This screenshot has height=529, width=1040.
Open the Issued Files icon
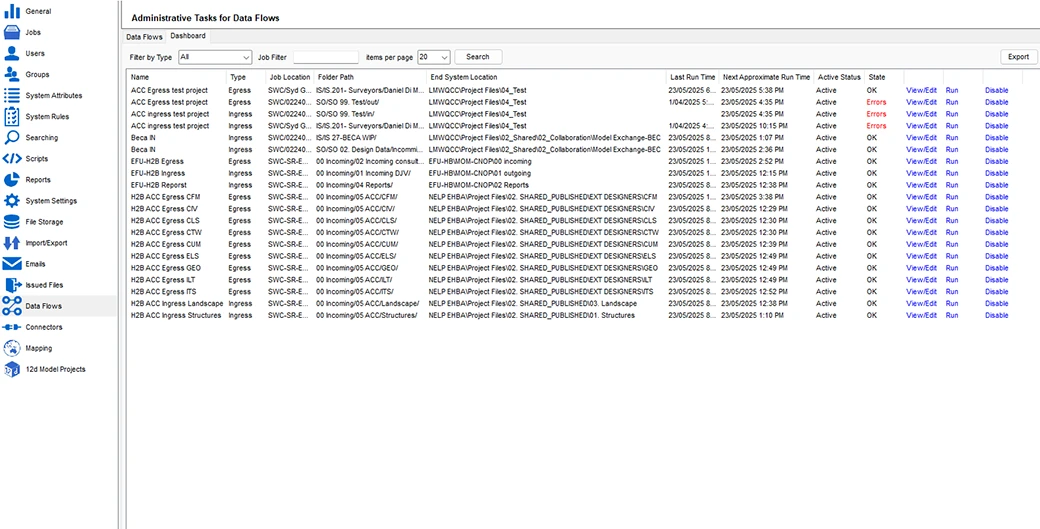click(12, 285)
